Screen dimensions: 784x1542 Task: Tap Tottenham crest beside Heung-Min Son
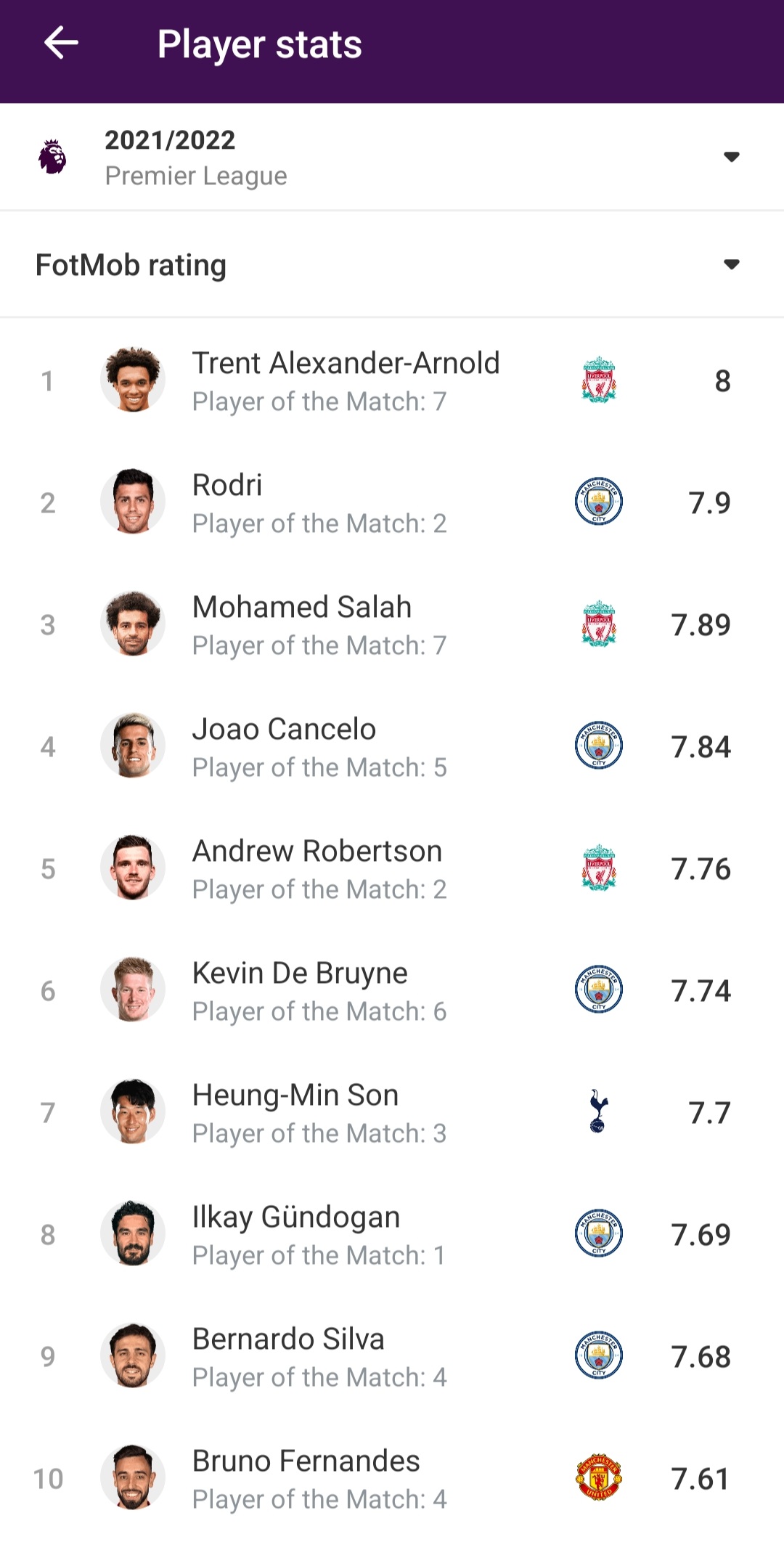[x=598, y=1111]
